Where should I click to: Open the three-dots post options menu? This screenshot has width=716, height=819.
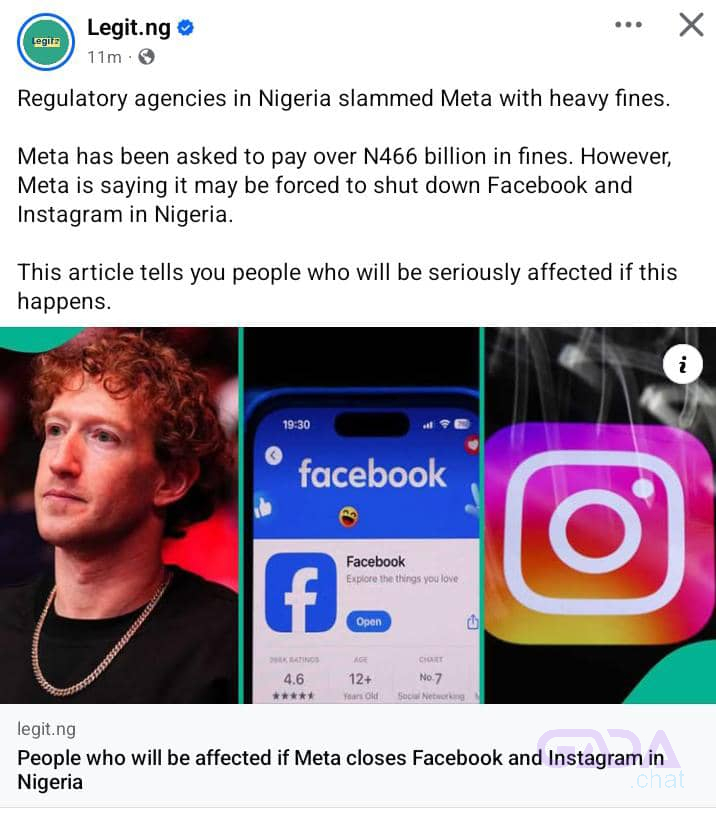click(x=628, y=25)
